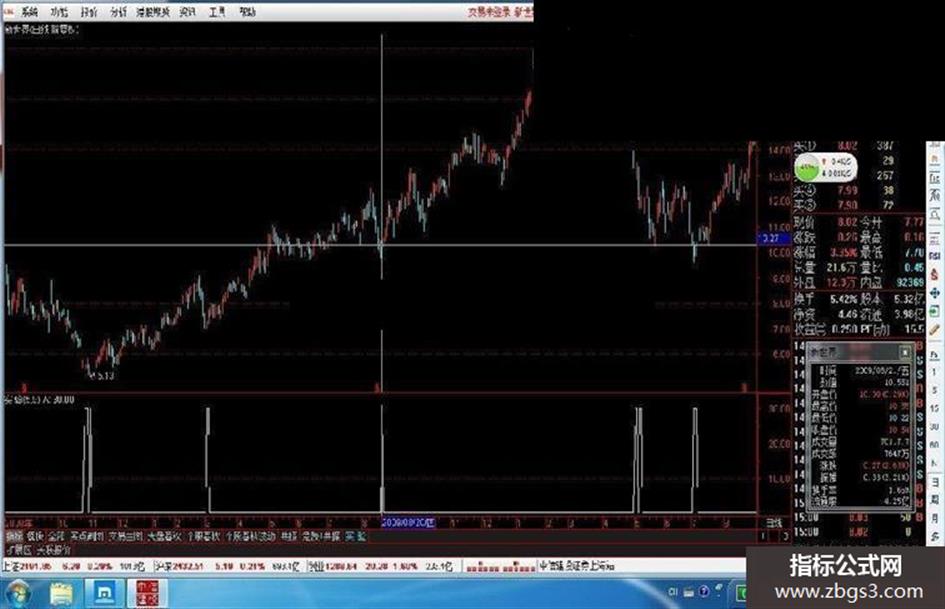
Task: Click the small '1' page button under 日线
Action: pyautogui.click(x=764, y=536)
